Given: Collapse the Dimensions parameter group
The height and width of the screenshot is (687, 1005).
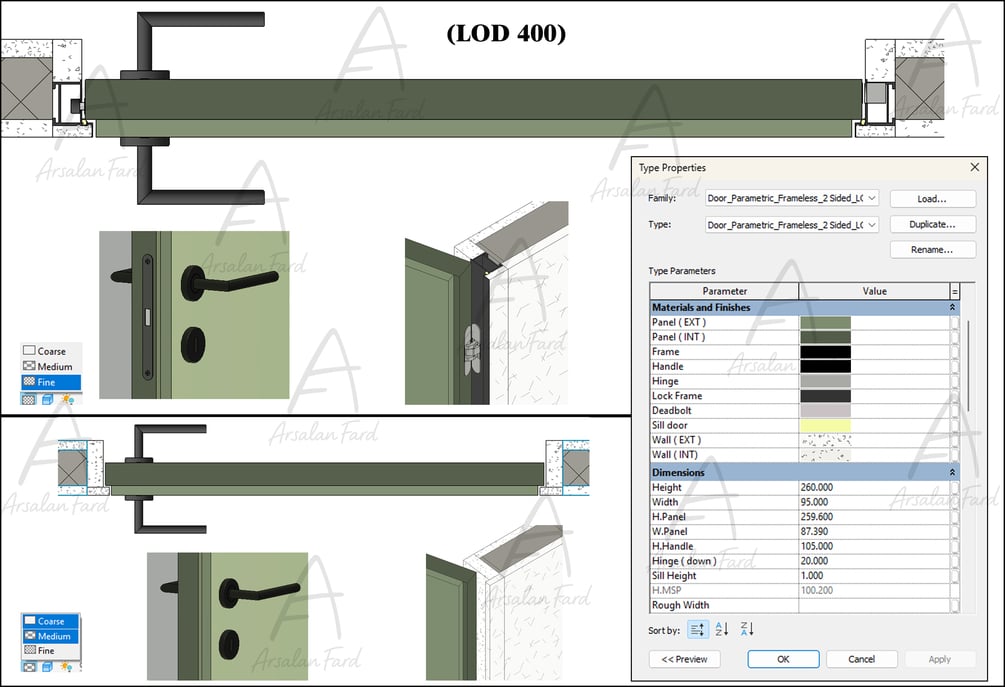Looking at the screenshot, I should [952, 472].
